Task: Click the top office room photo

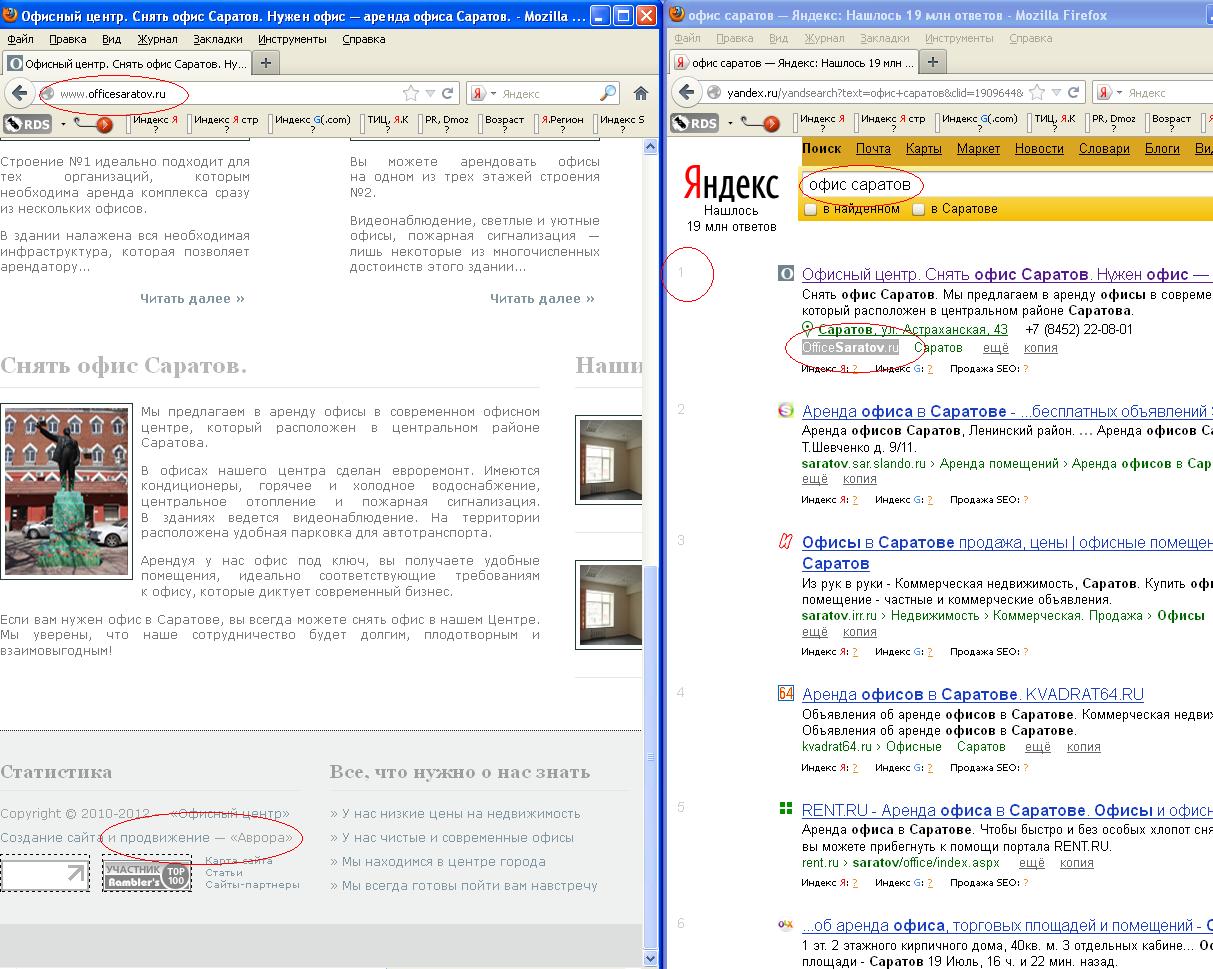Action: (609, 460)
